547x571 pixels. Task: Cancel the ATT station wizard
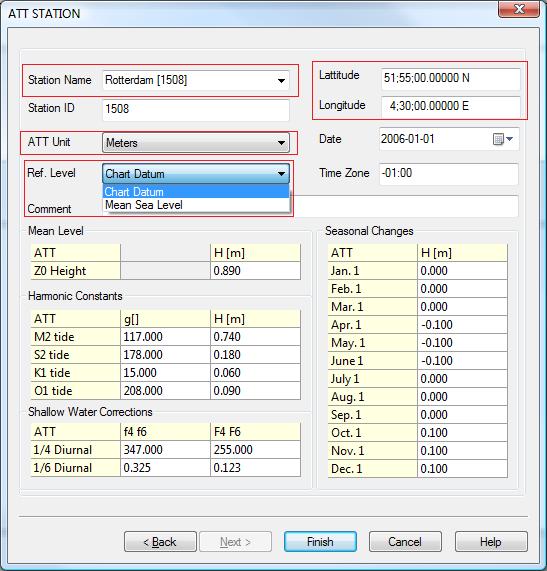point(405,542)
